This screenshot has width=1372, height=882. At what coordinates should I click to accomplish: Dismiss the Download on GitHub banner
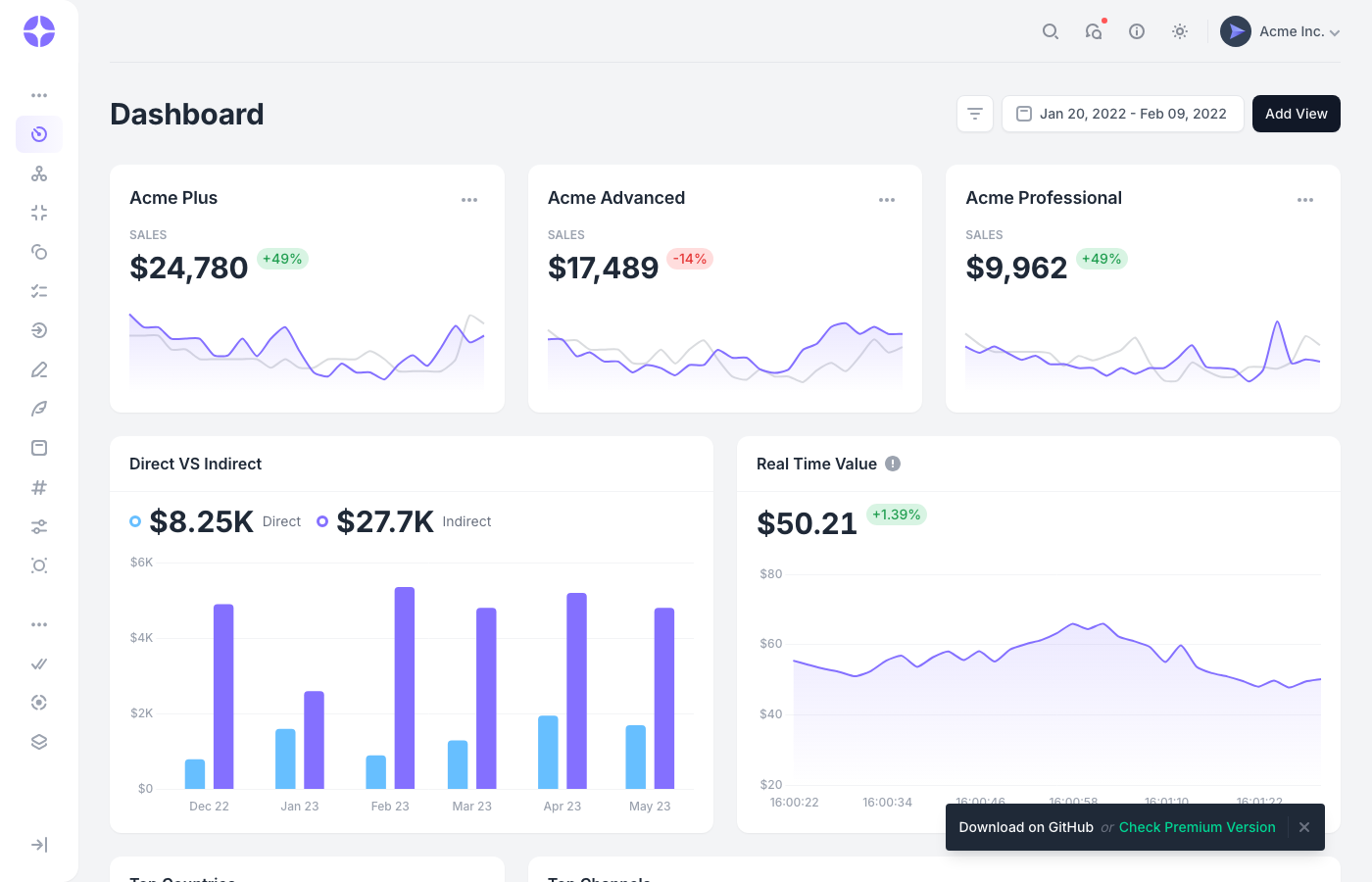click(x=1304, y=827)
